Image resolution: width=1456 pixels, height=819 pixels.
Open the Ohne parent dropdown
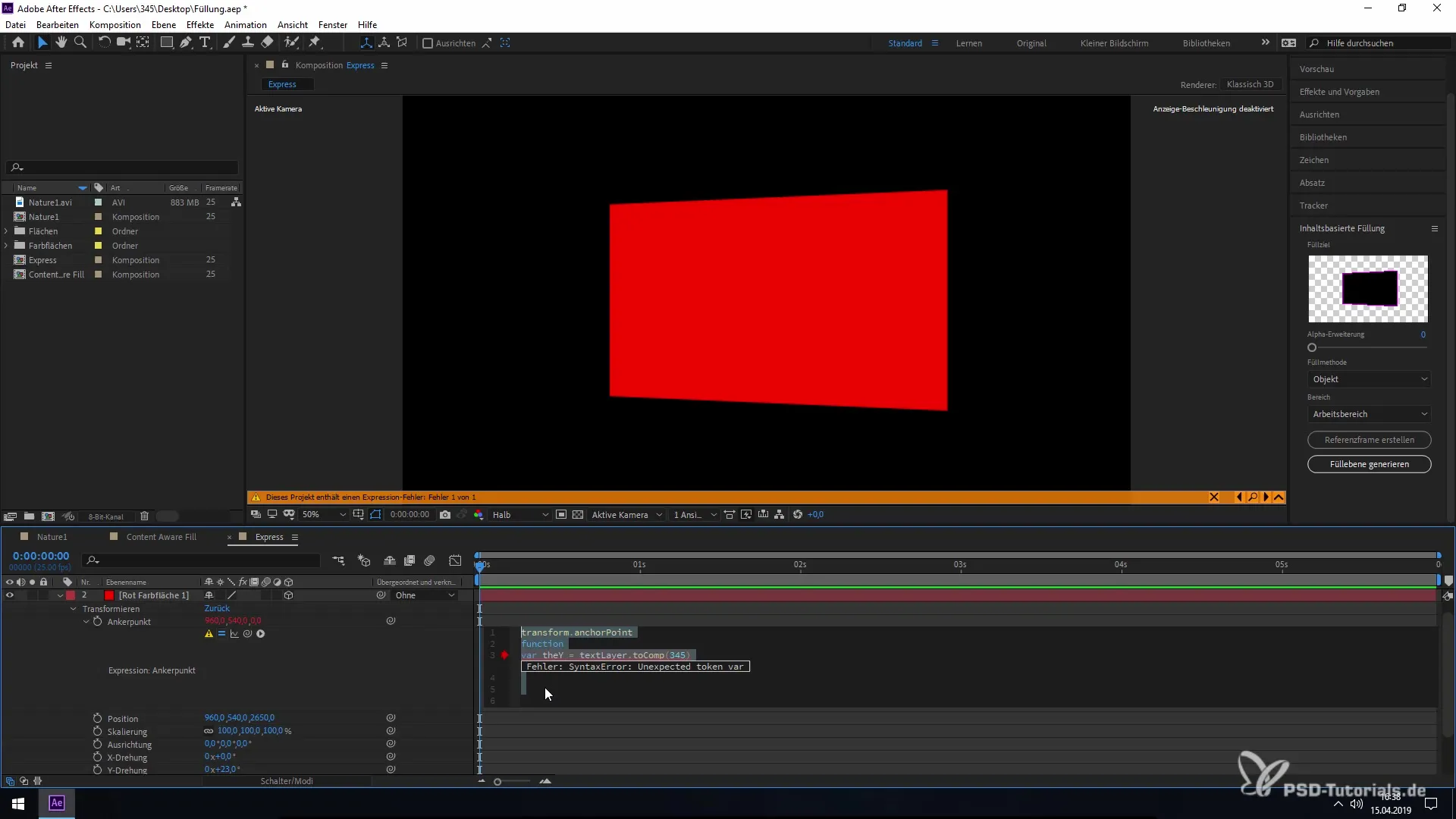pos(425,596)
